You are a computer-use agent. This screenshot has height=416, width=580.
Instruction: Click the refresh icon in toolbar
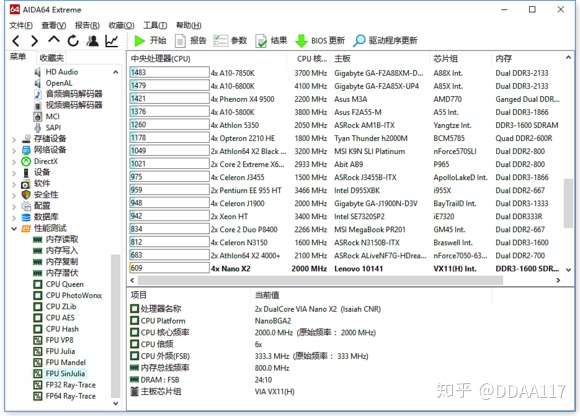[73, 41]
